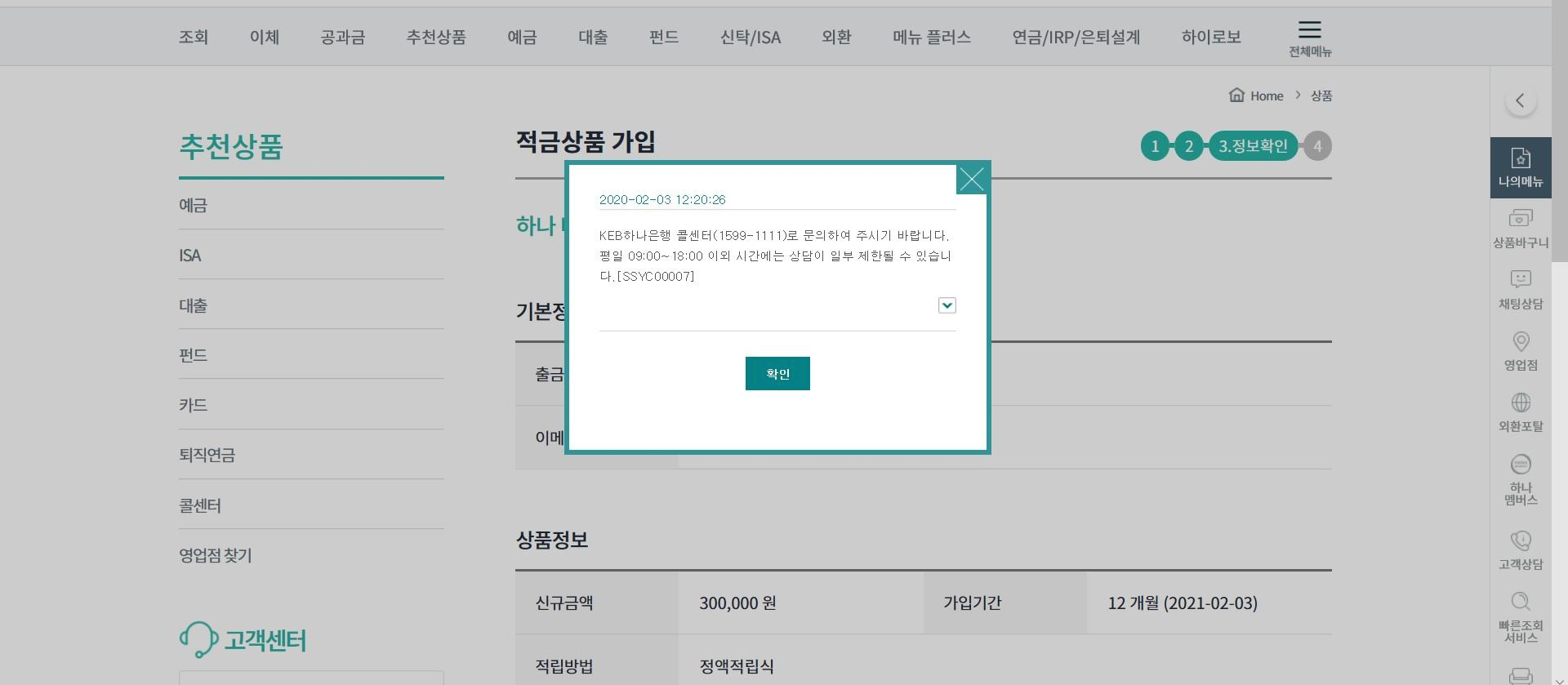This screenshot has width=1568, height=685.
Task: Click the 12 개월 (2021-02-03) value
Action: (x=1183, y=603)
